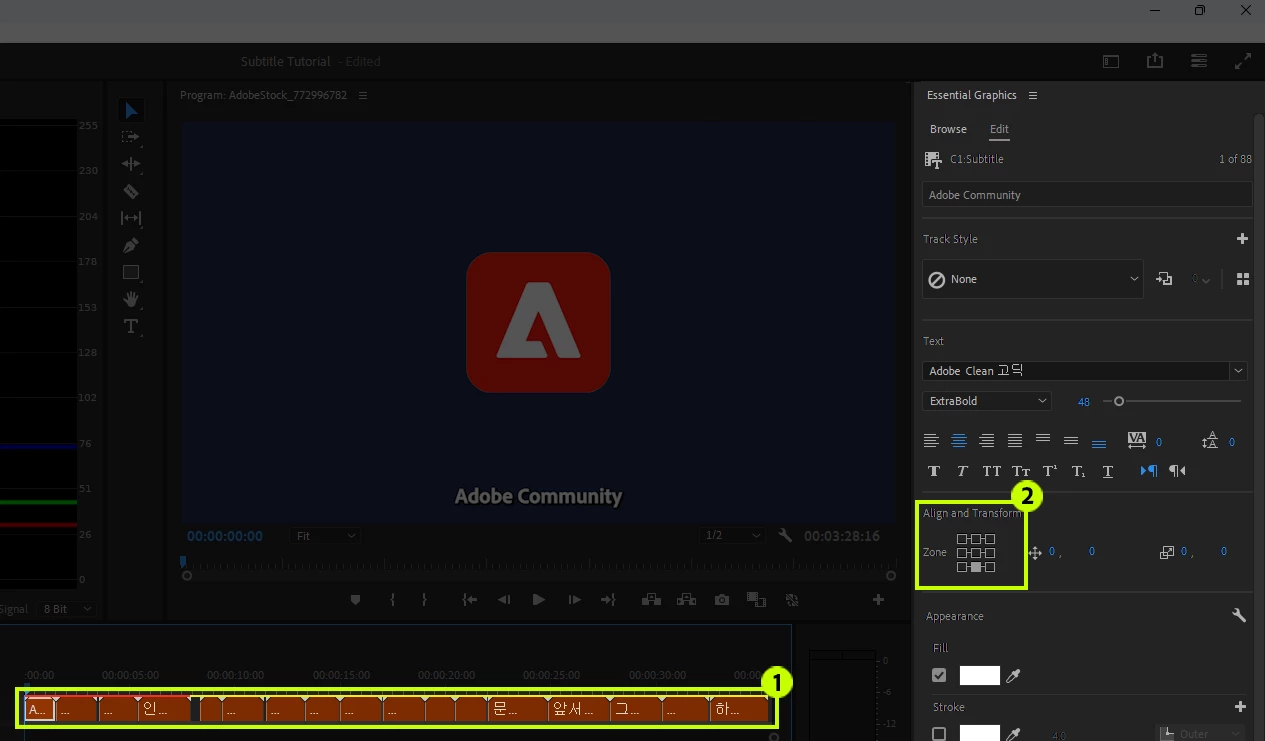The image size is (1265, 741).
Task: Pick fill color with eyedropper
Action: tap(1013, 676)
